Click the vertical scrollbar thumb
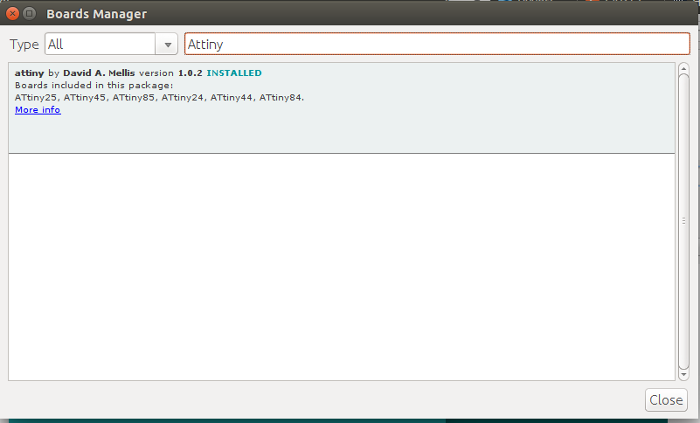 (x=683, y=221)
